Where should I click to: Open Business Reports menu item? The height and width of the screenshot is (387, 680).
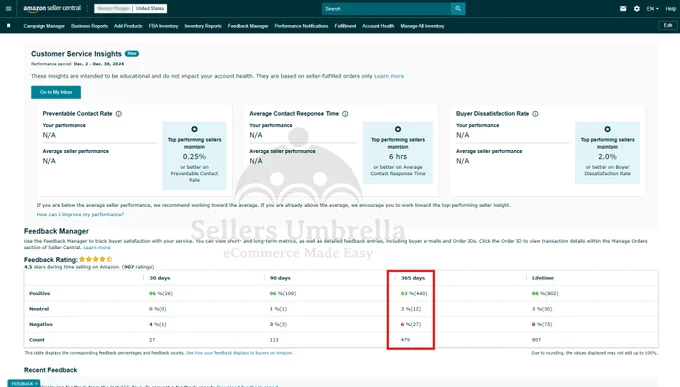click(89, 26)
